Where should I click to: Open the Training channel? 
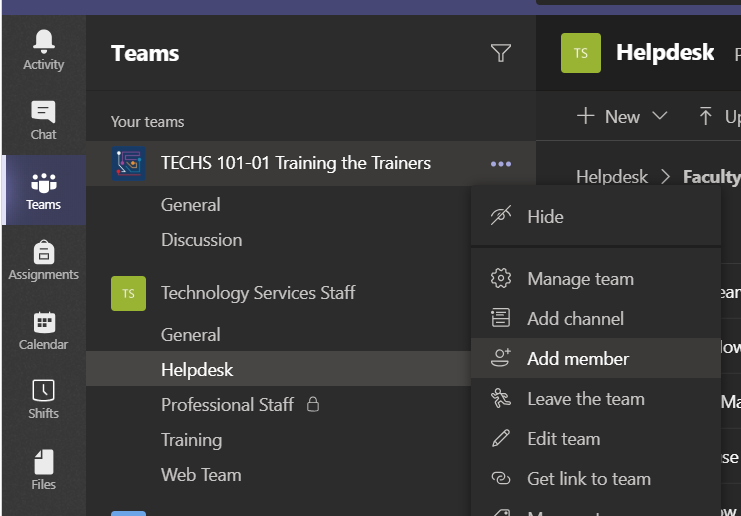tap(191, 440)
